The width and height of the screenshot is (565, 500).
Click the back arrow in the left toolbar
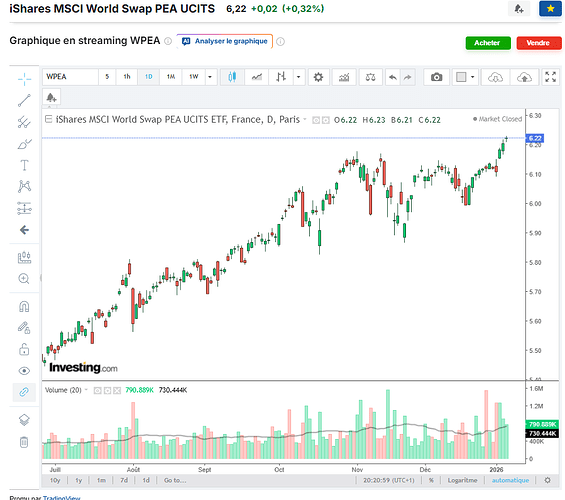click(24, 230)
